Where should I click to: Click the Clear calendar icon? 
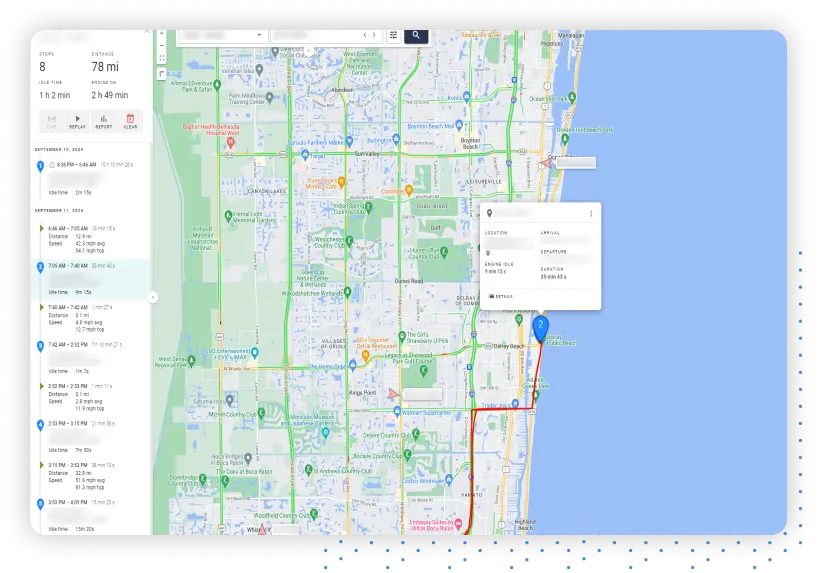point(130,121)
